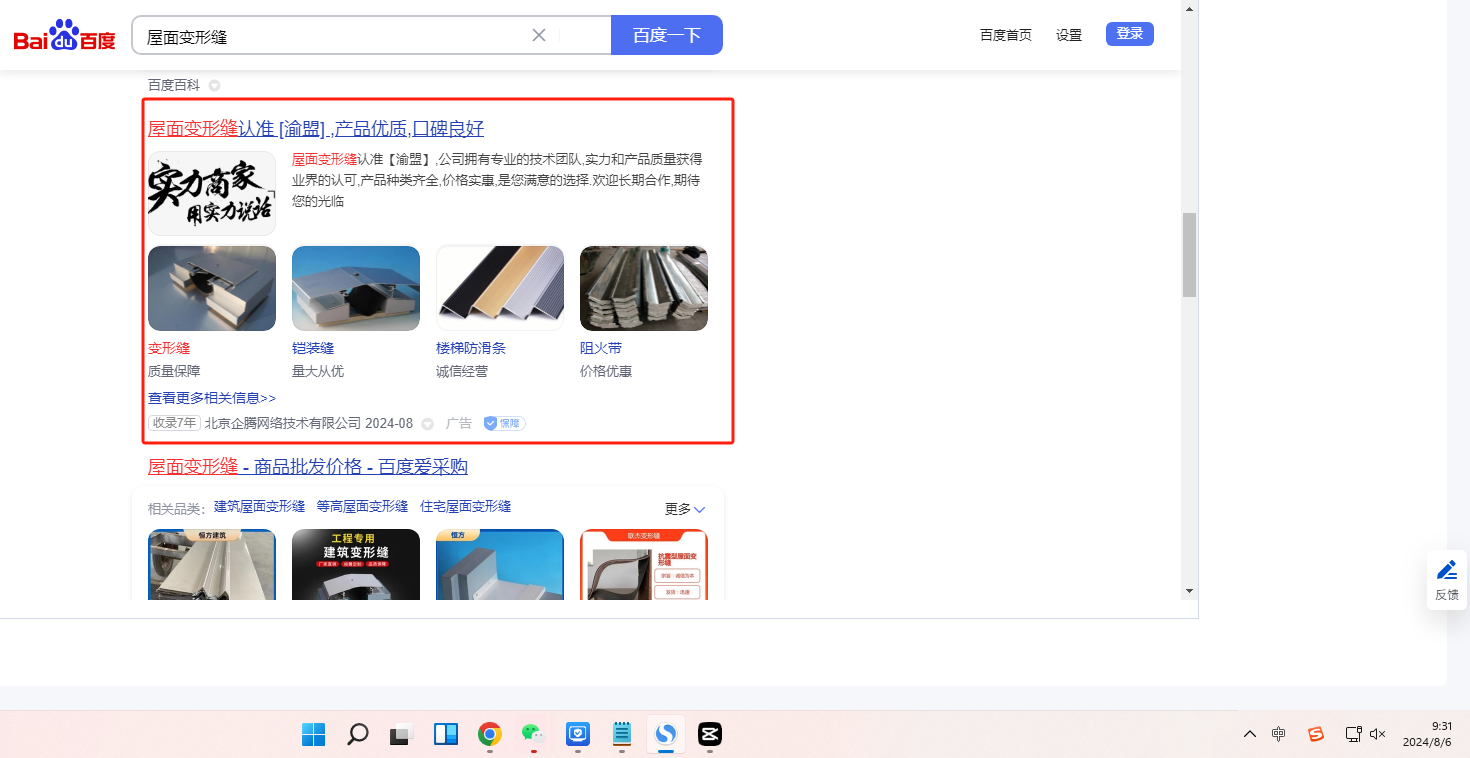
Task: Go to 百度首页
Action: point(1006,35)
